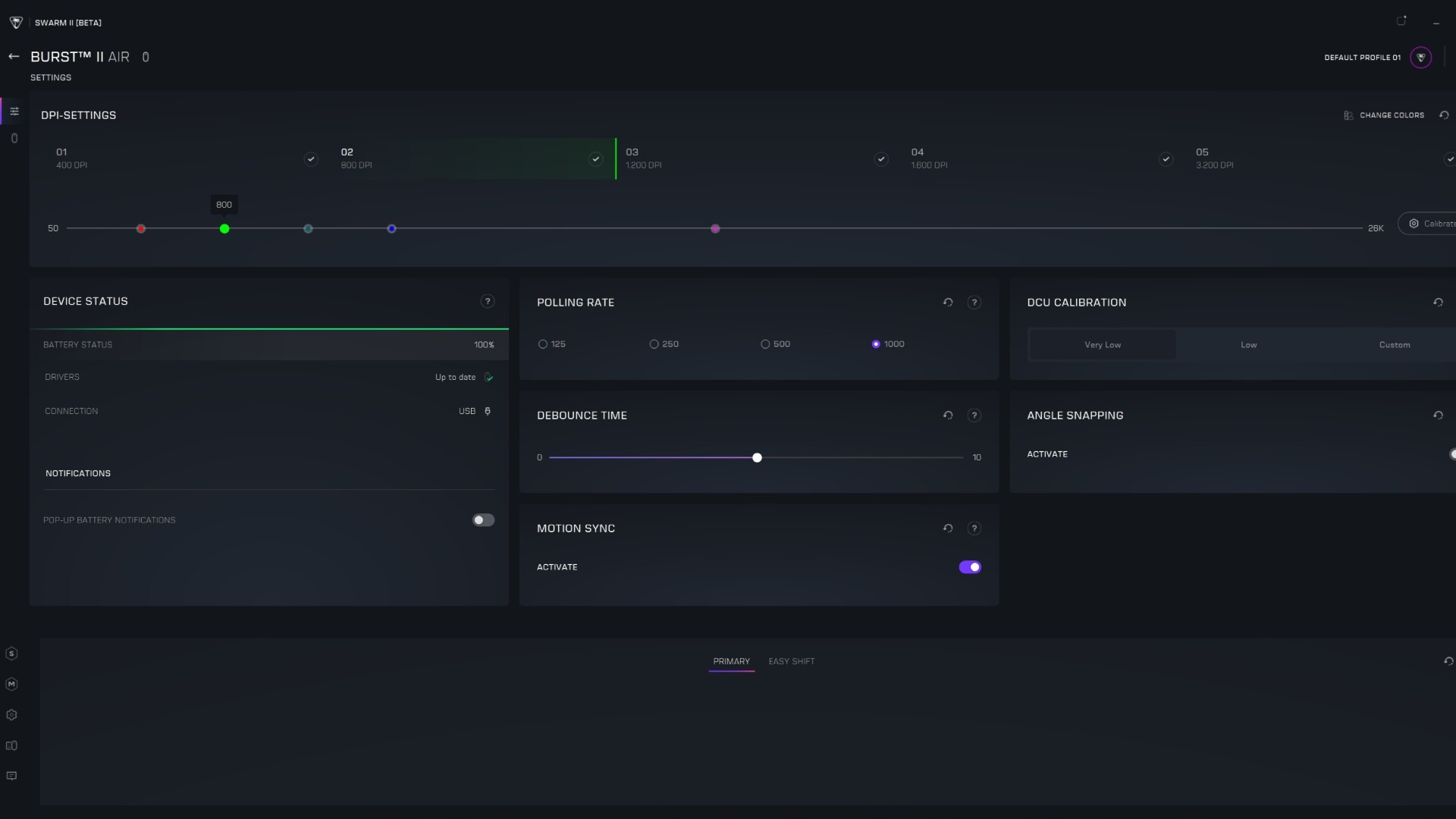The height and width of the screenshot is (819, 1456).
Task: Click the blue 1600 DPI slider point
Action: click(391, 229)
